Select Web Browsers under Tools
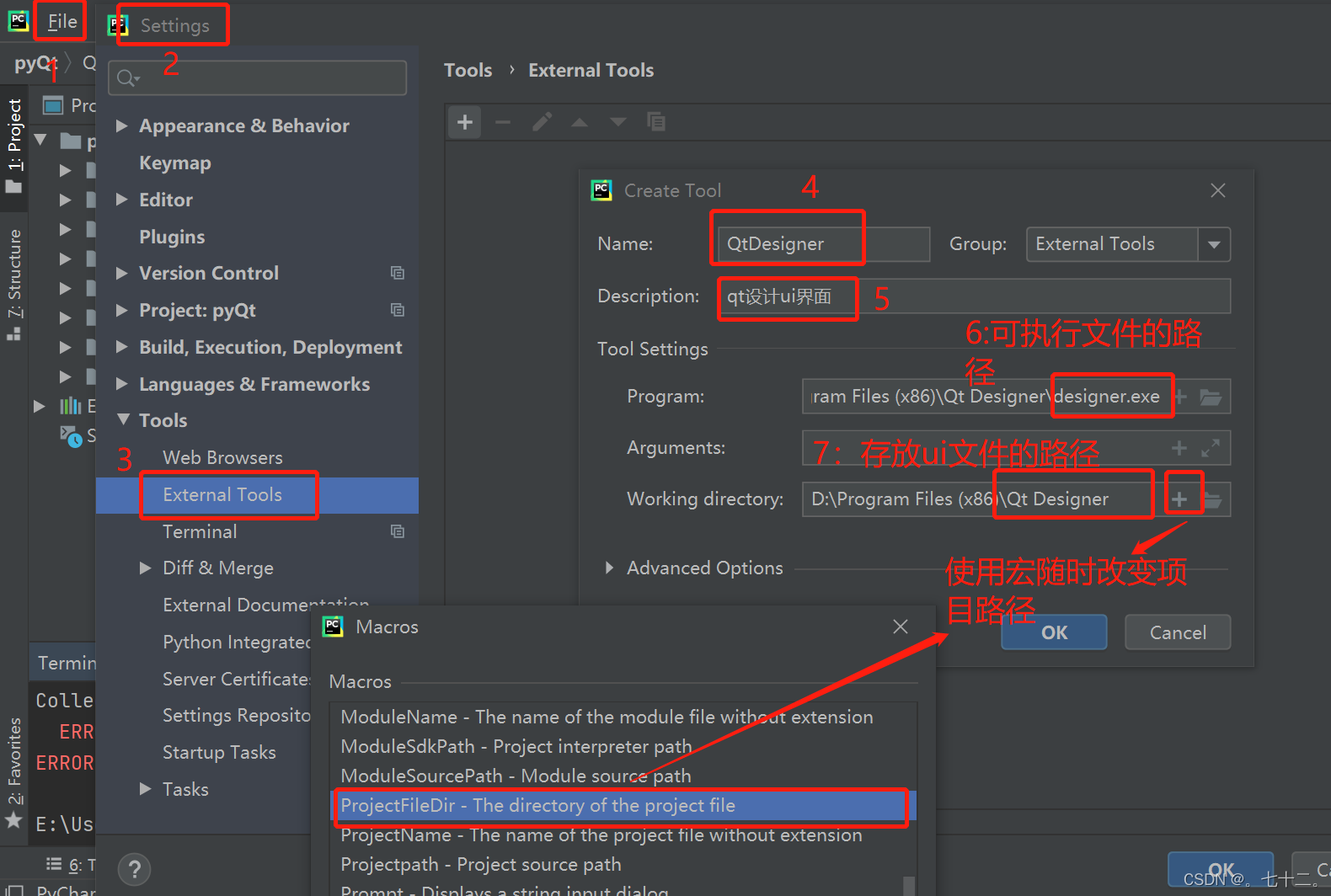The width and height of the screenshot is (1331, 896). (222, 457)
